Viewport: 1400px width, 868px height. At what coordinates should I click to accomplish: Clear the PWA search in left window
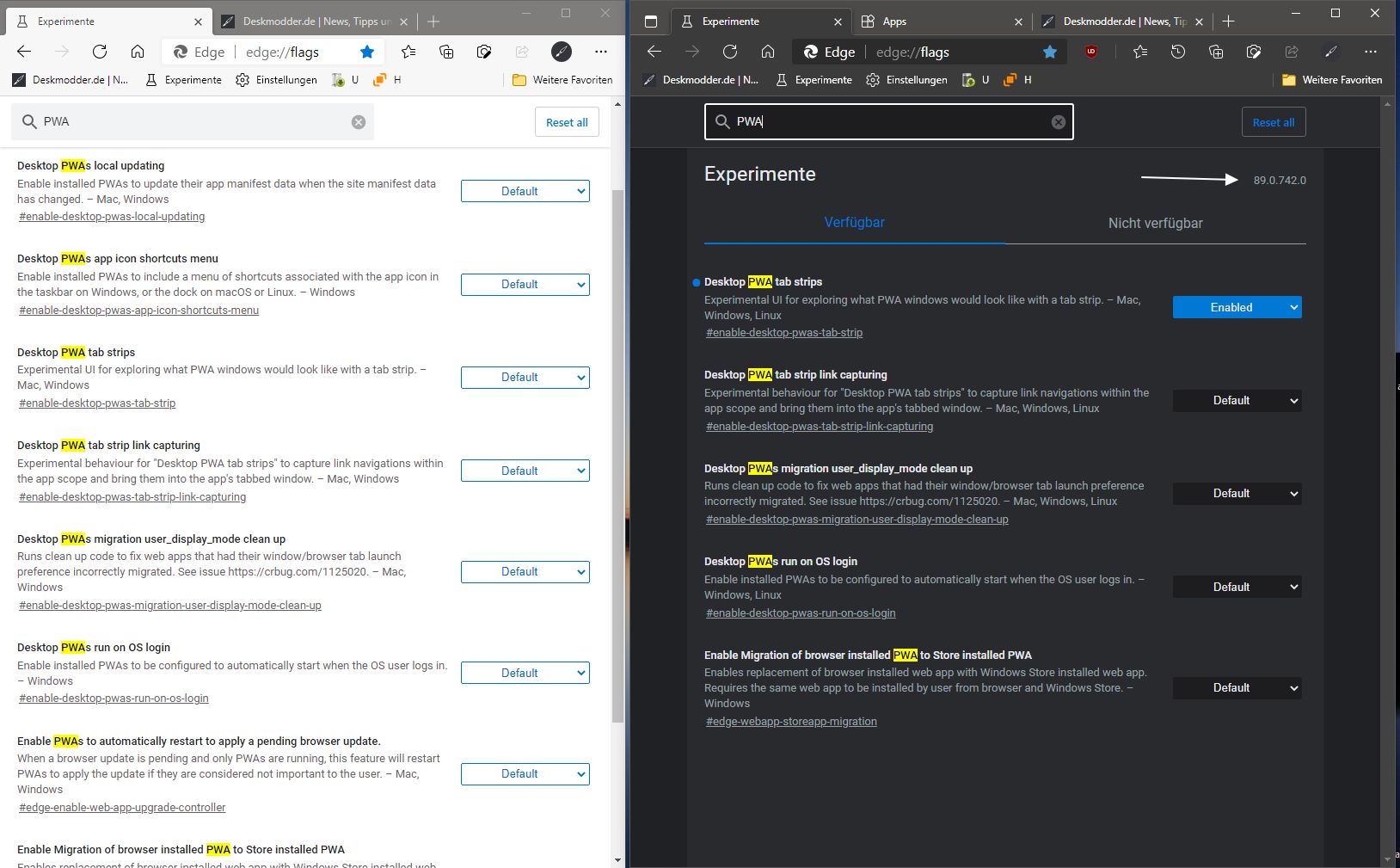pyautogui.click(x=359, y=122)
